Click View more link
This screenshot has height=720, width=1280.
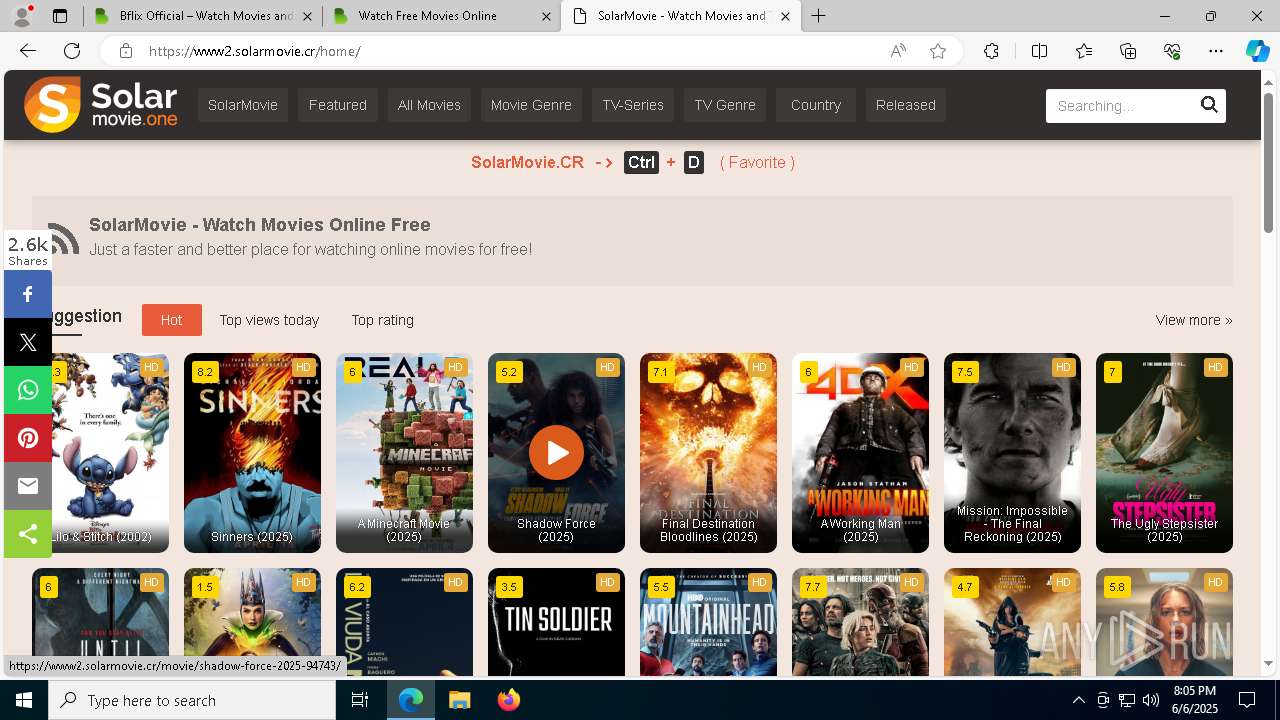[1194, 320]
